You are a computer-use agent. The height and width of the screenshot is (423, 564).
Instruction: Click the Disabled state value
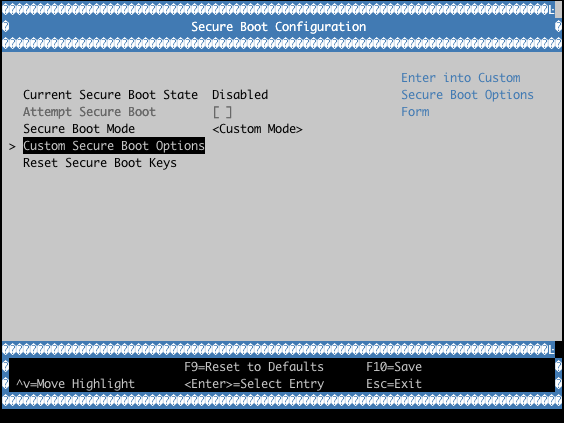point(240,95)
